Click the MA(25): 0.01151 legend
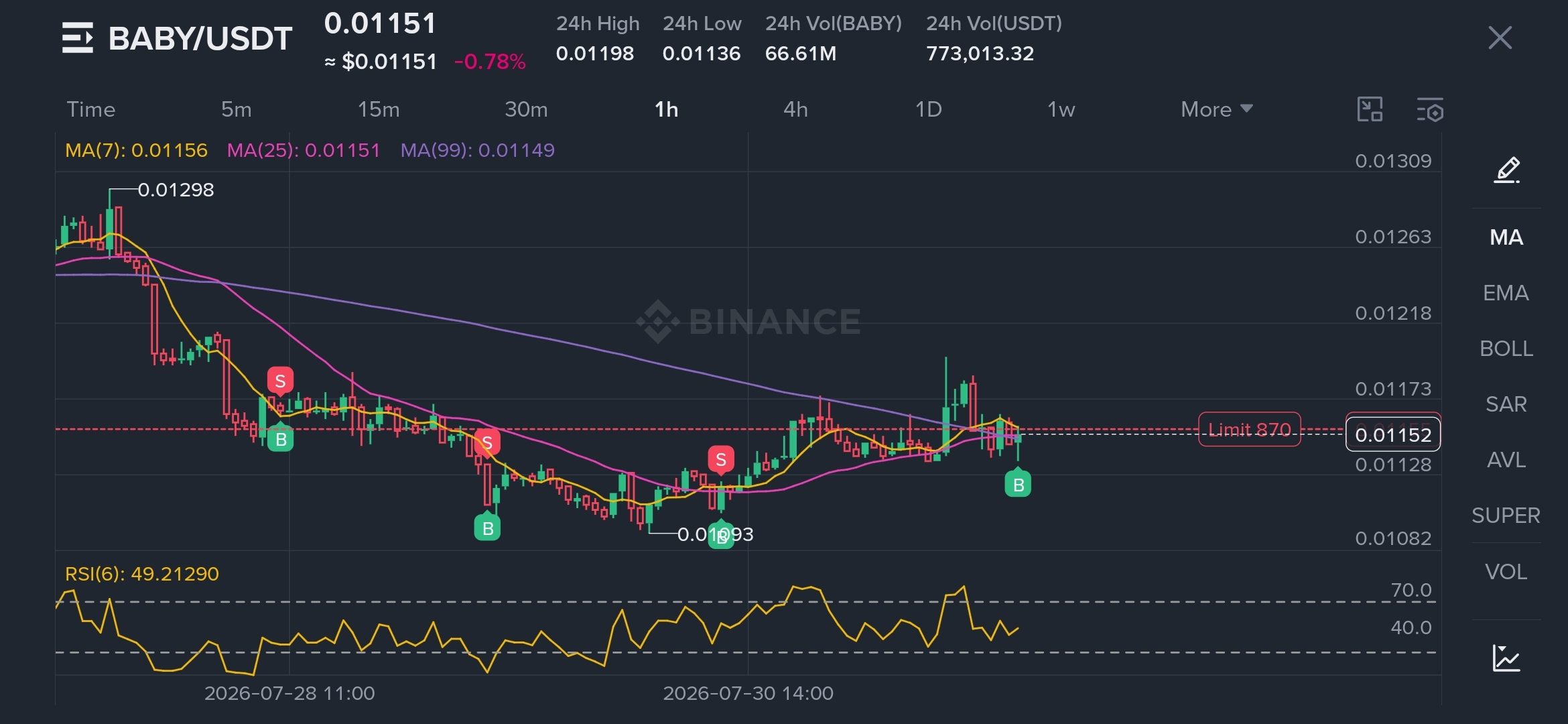 pos(304,150)
